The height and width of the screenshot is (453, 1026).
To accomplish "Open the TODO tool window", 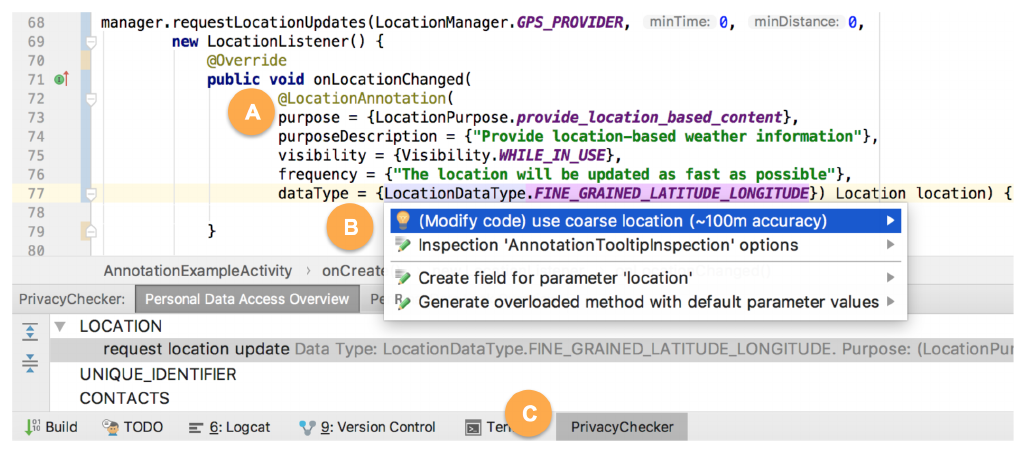I will [x=132, y=427].
